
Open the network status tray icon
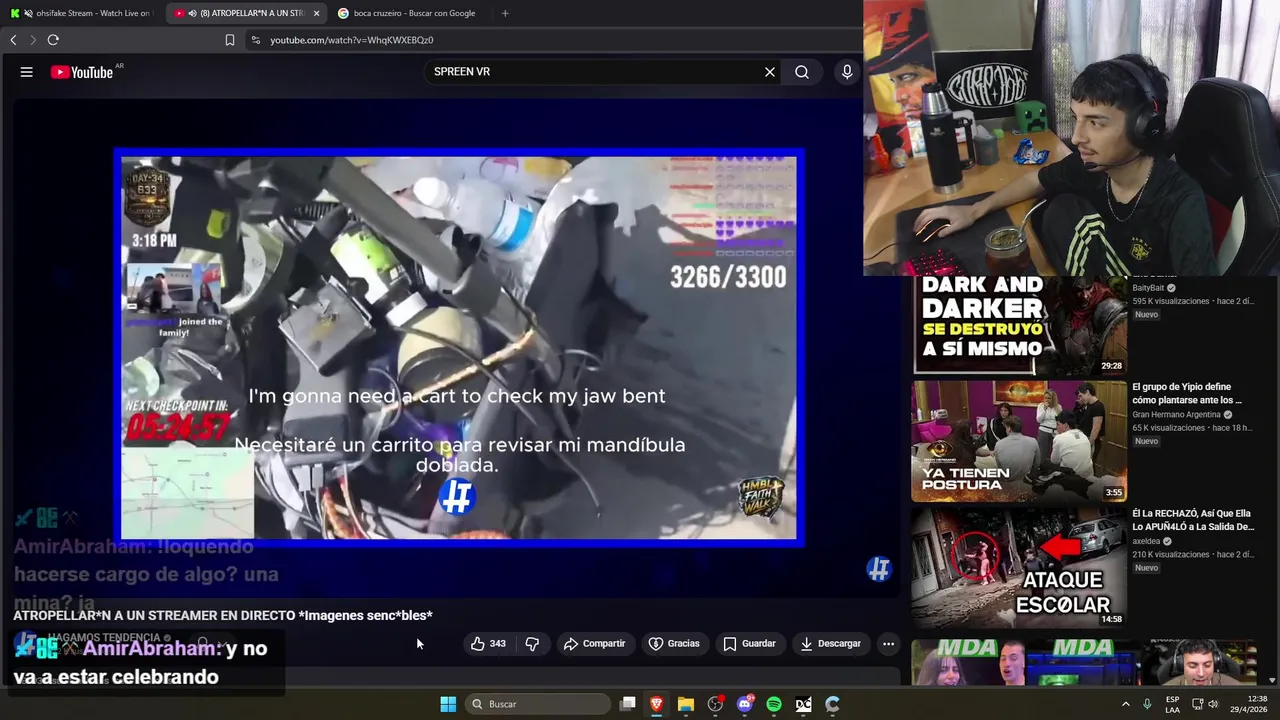point(1195,704)
